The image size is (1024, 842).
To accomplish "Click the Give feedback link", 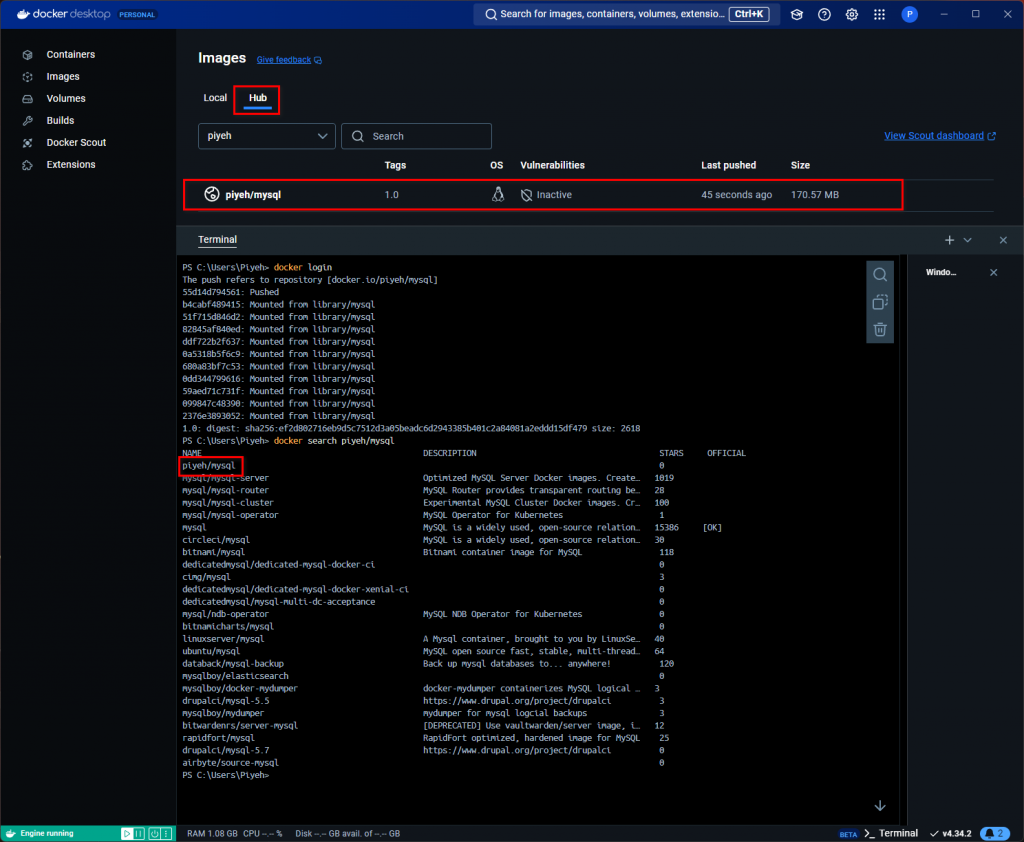I will pyautogui.click(x=289, y=59).
